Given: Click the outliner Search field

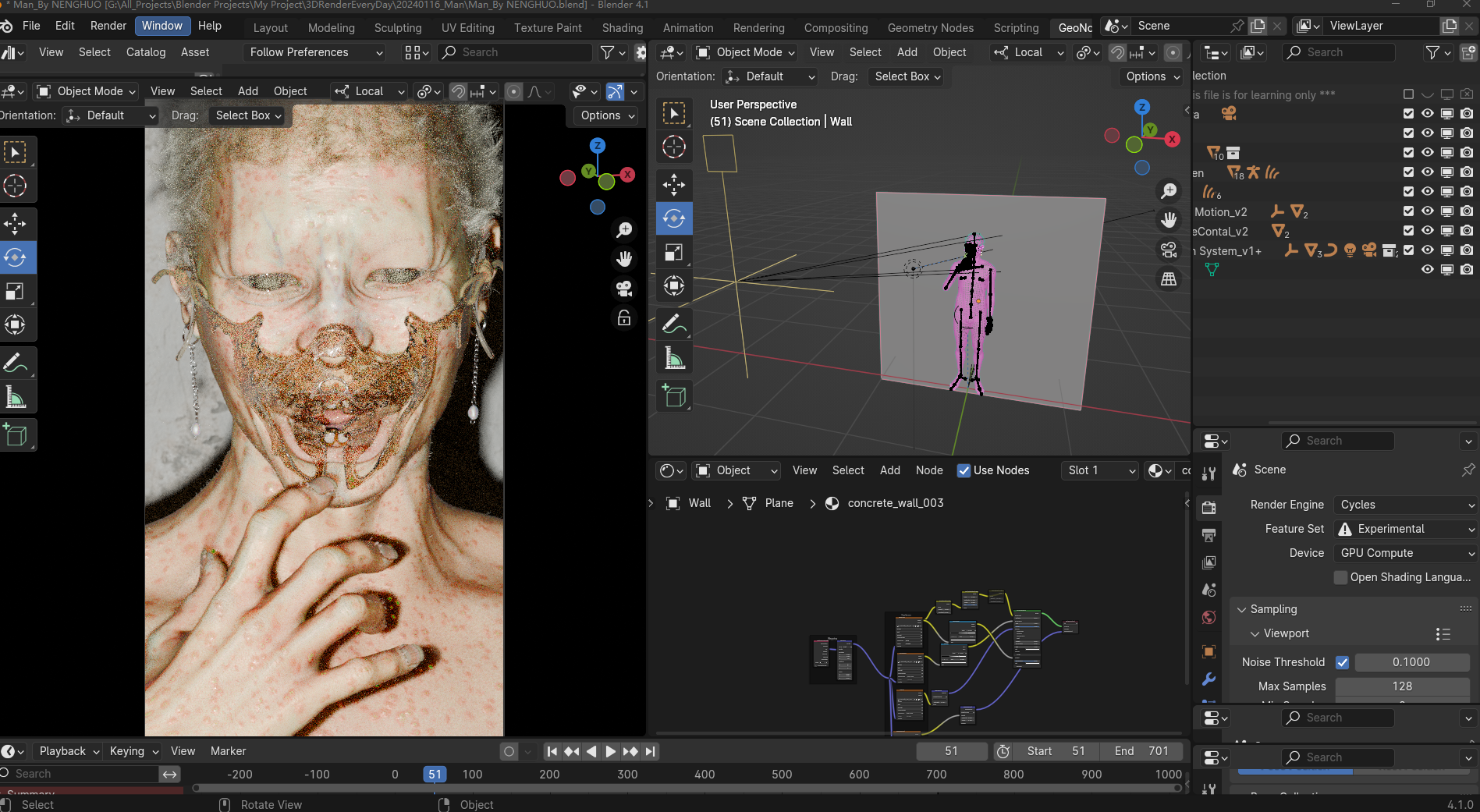Looking at the screenshot, I should [1339, 52].
